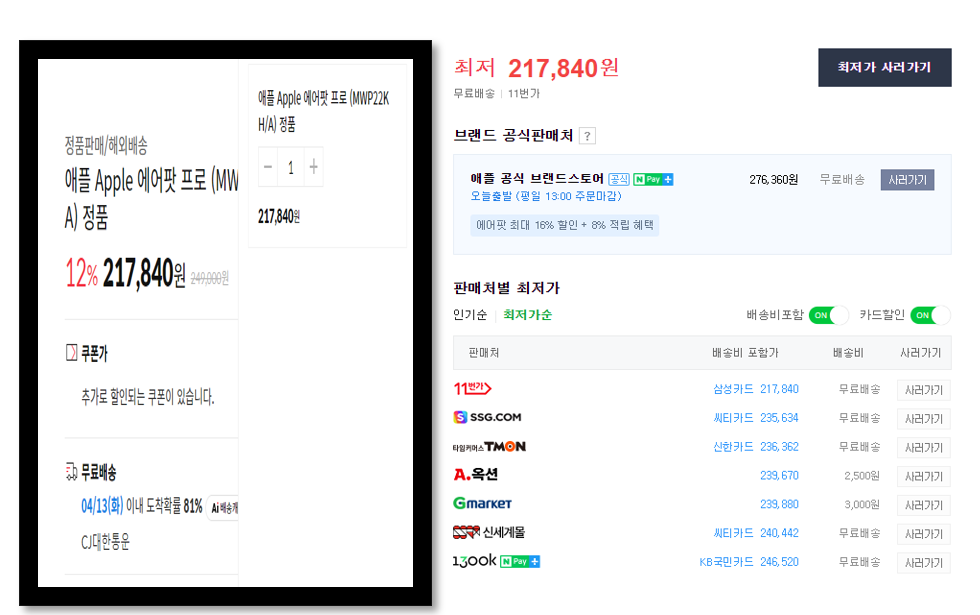The height and width of the screenshot is (615, 980).
Task: Click the 판매처 column header
Action: [484, 352]
